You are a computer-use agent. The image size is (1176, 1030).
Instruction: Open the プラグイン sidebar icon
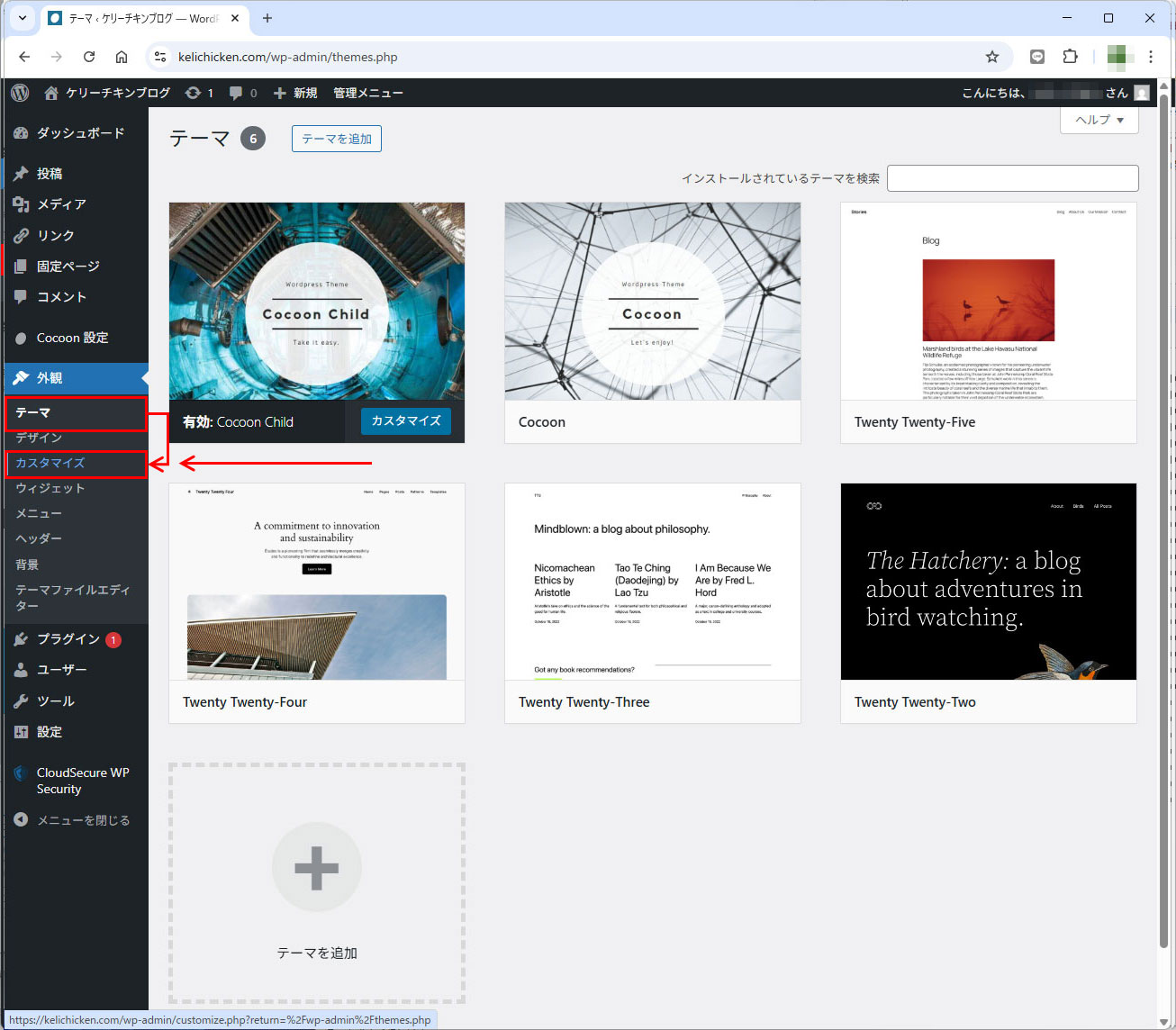(x=21, y=639)
